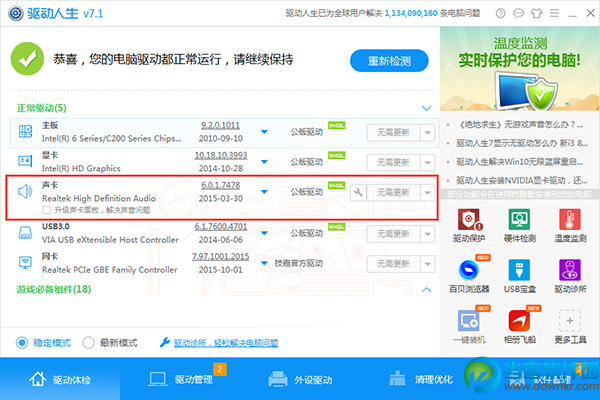Click the WHQL badge in 主板 row
The image size is (600, 400).
pyautogui.click(x=336, y=126)
